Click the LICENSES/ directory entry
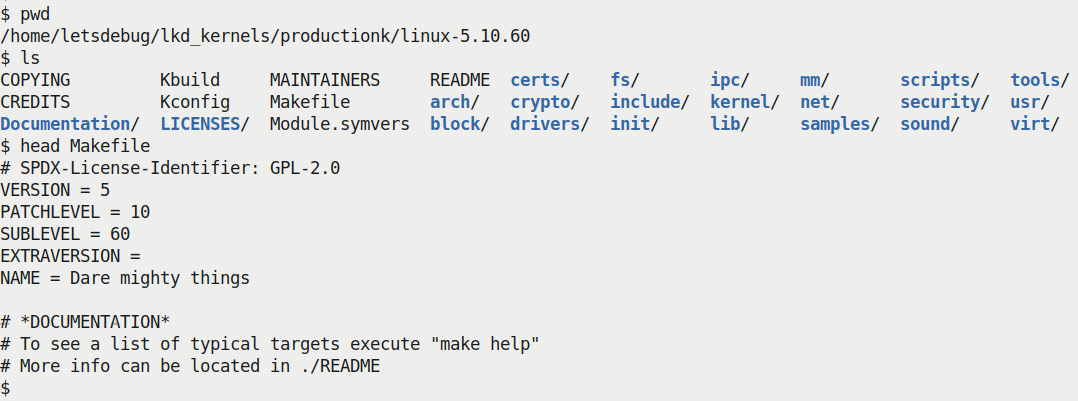Viewport: 1078px width, 401px height. point(204,124)
